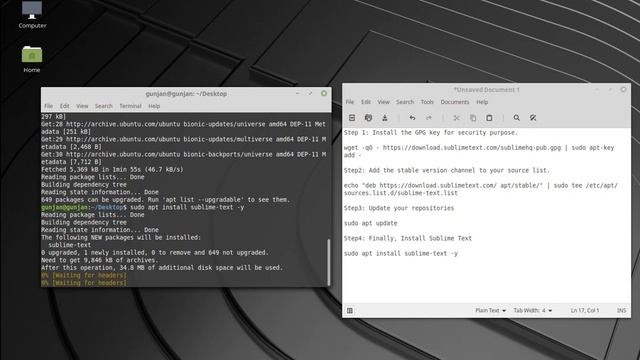Open Help menu in the terminal window

point(154,106)
